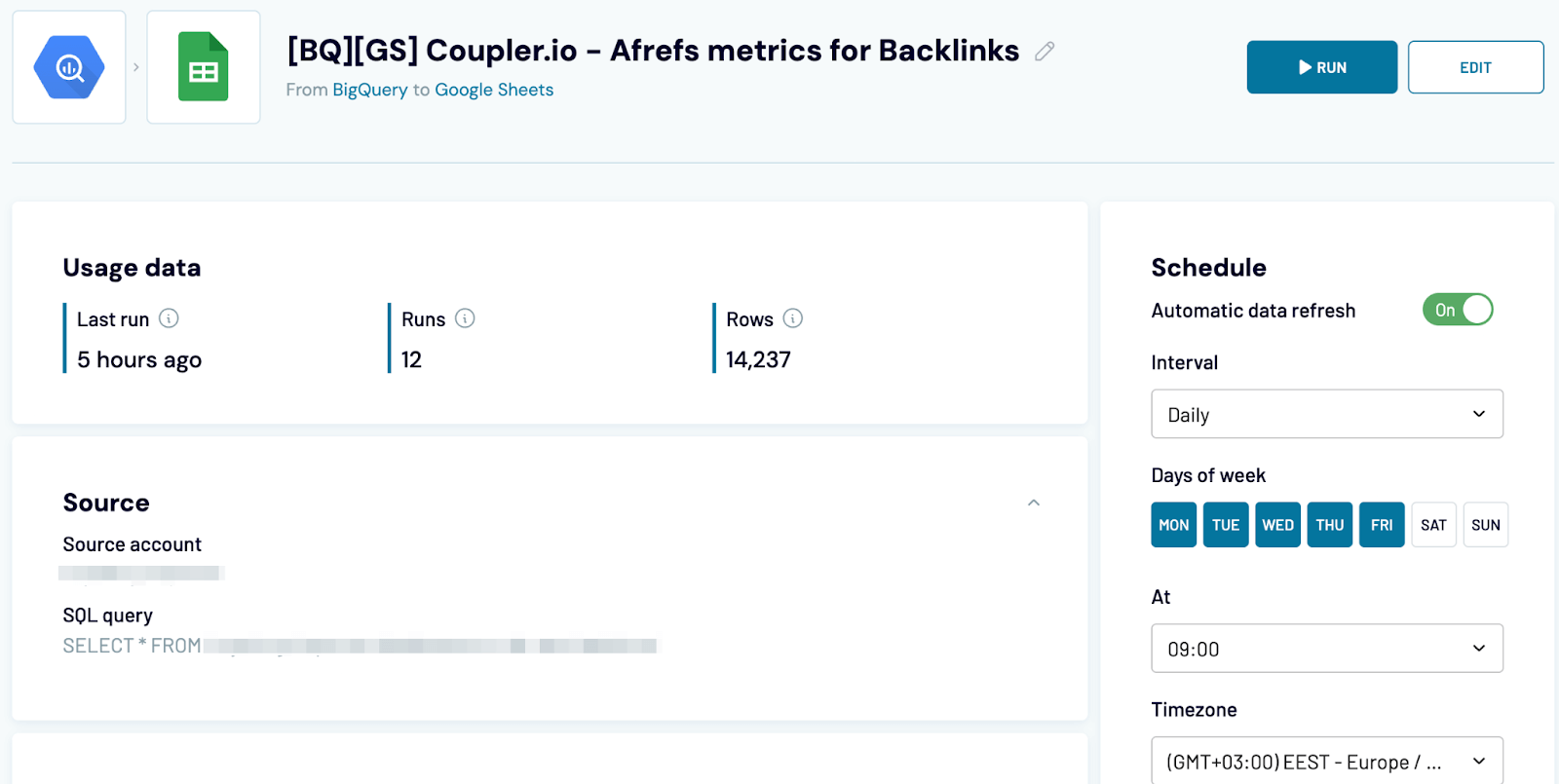Click the BigQuery source icon
The width and height of the screenshot is (1559, 784).
(67, 66)
